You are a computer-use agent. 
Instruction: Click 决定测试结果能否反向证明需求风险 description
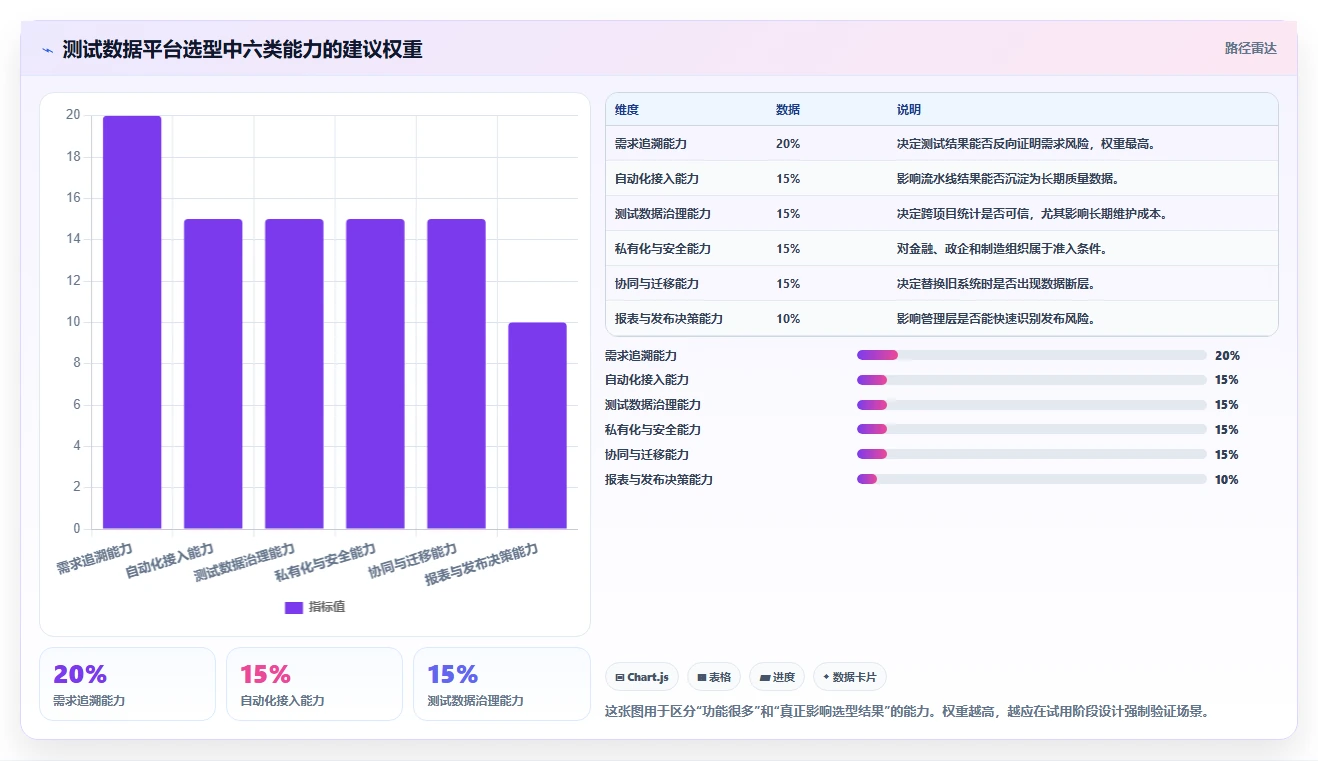tap(1026, 144)
